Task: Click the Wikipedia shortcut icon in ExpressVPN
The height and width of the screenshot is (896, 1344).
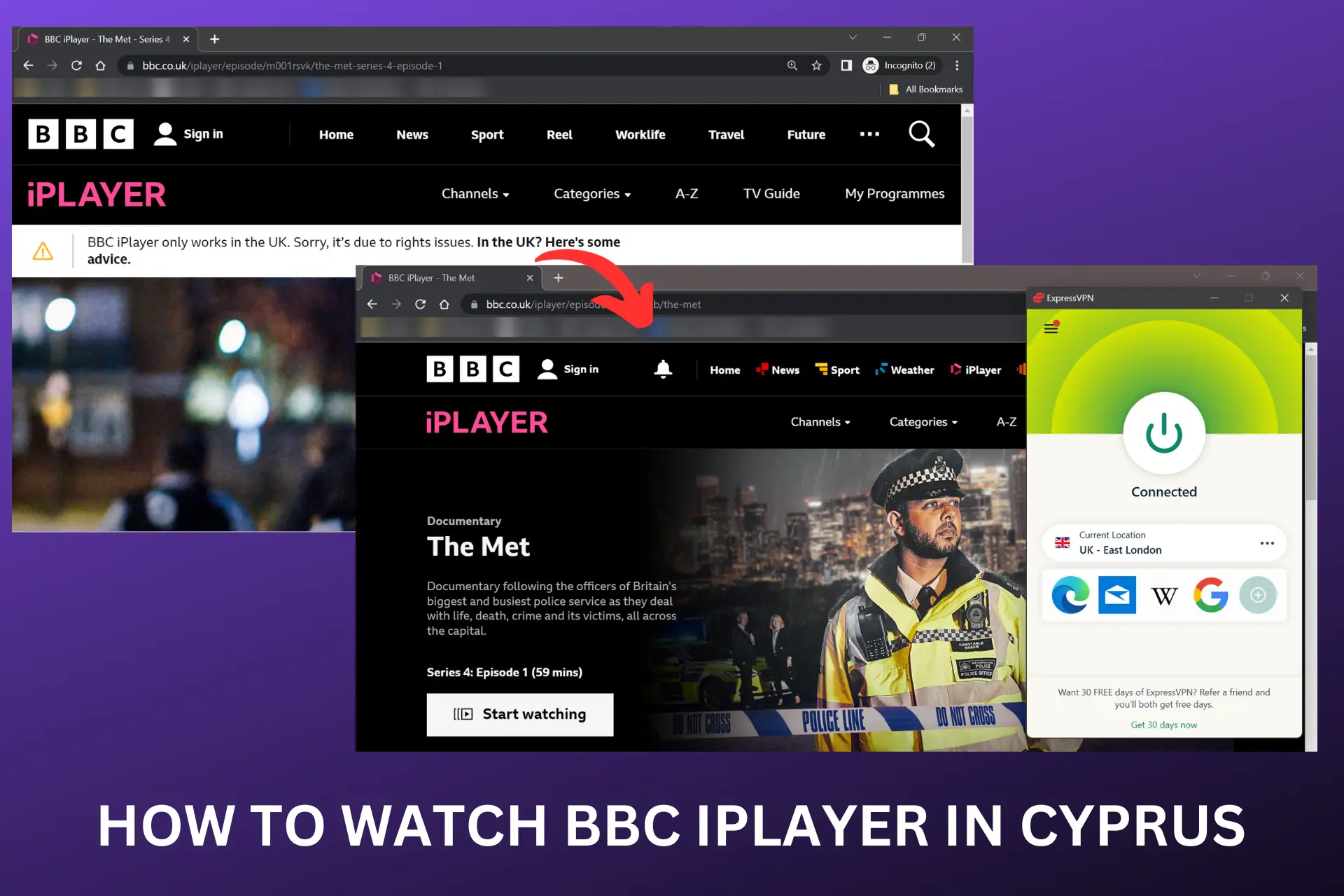Action: point(1163,594)
